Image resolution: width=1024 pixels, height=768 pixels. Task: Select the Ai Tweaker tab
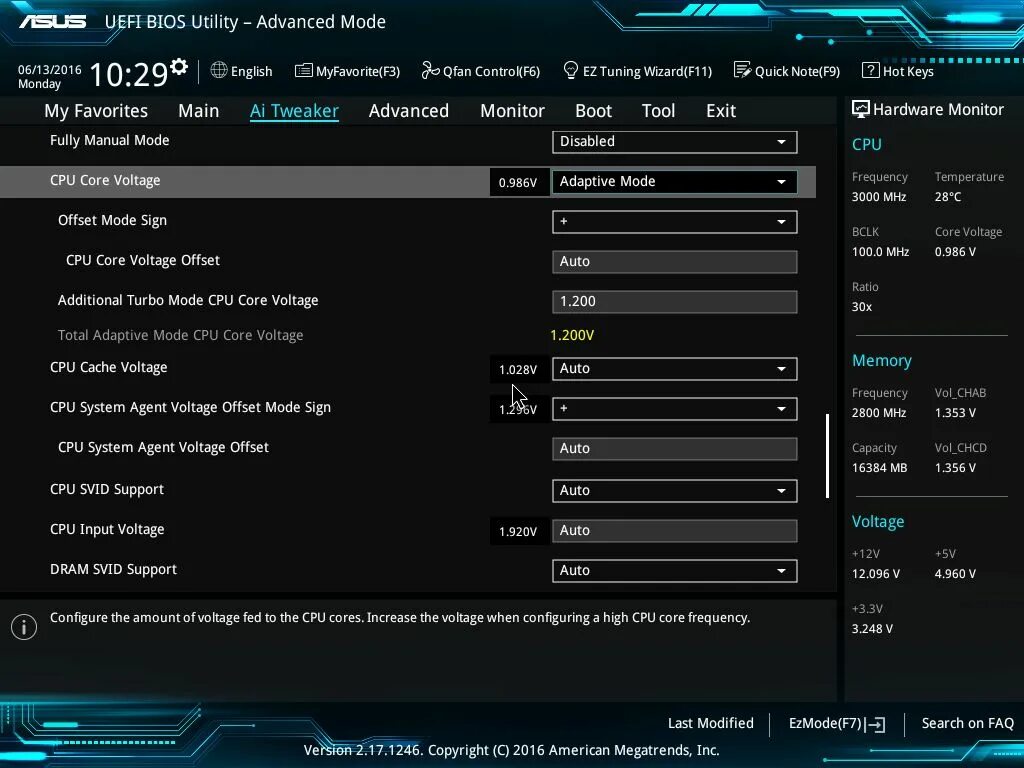tap(294, 111)
